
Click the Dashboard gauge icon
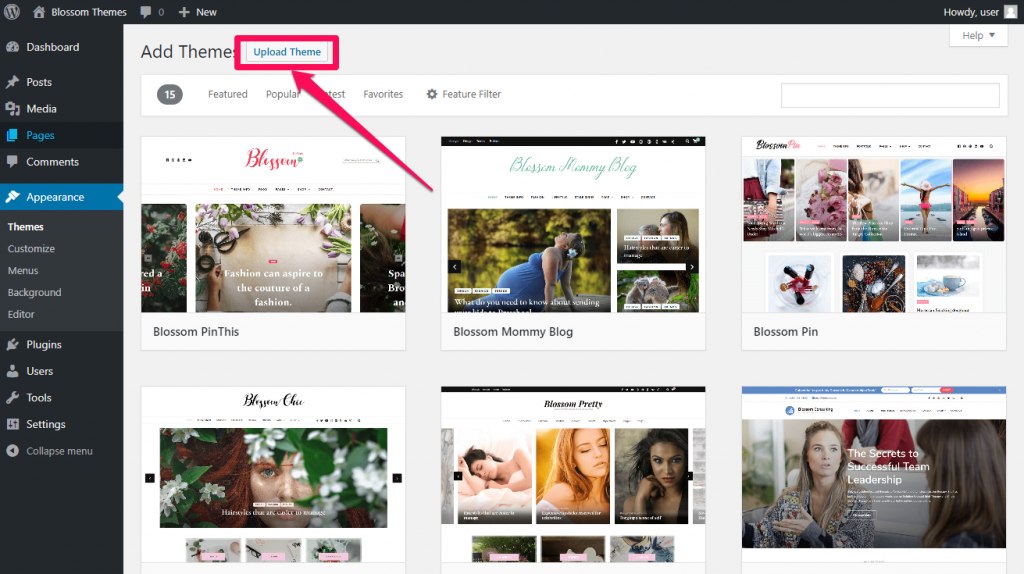(x=12, y=47)
